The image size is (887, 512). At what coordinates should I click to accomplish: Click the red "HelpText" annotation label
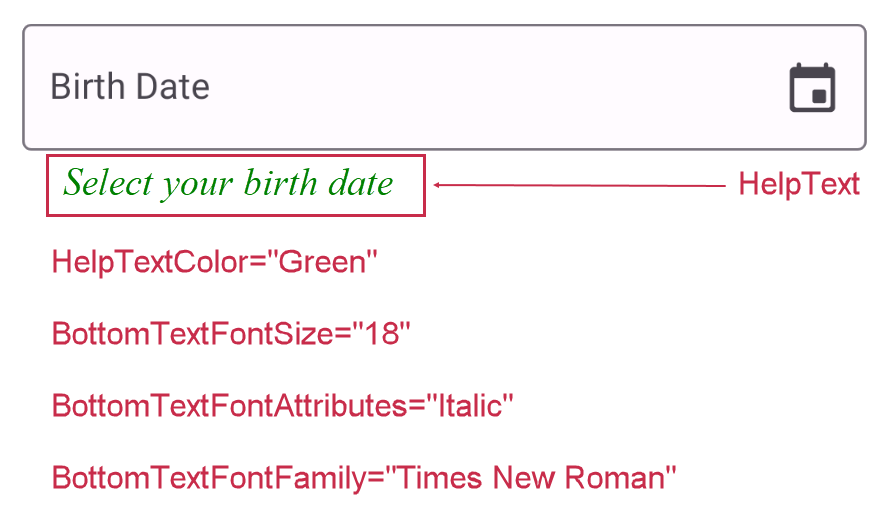click(x=798, y=185)
